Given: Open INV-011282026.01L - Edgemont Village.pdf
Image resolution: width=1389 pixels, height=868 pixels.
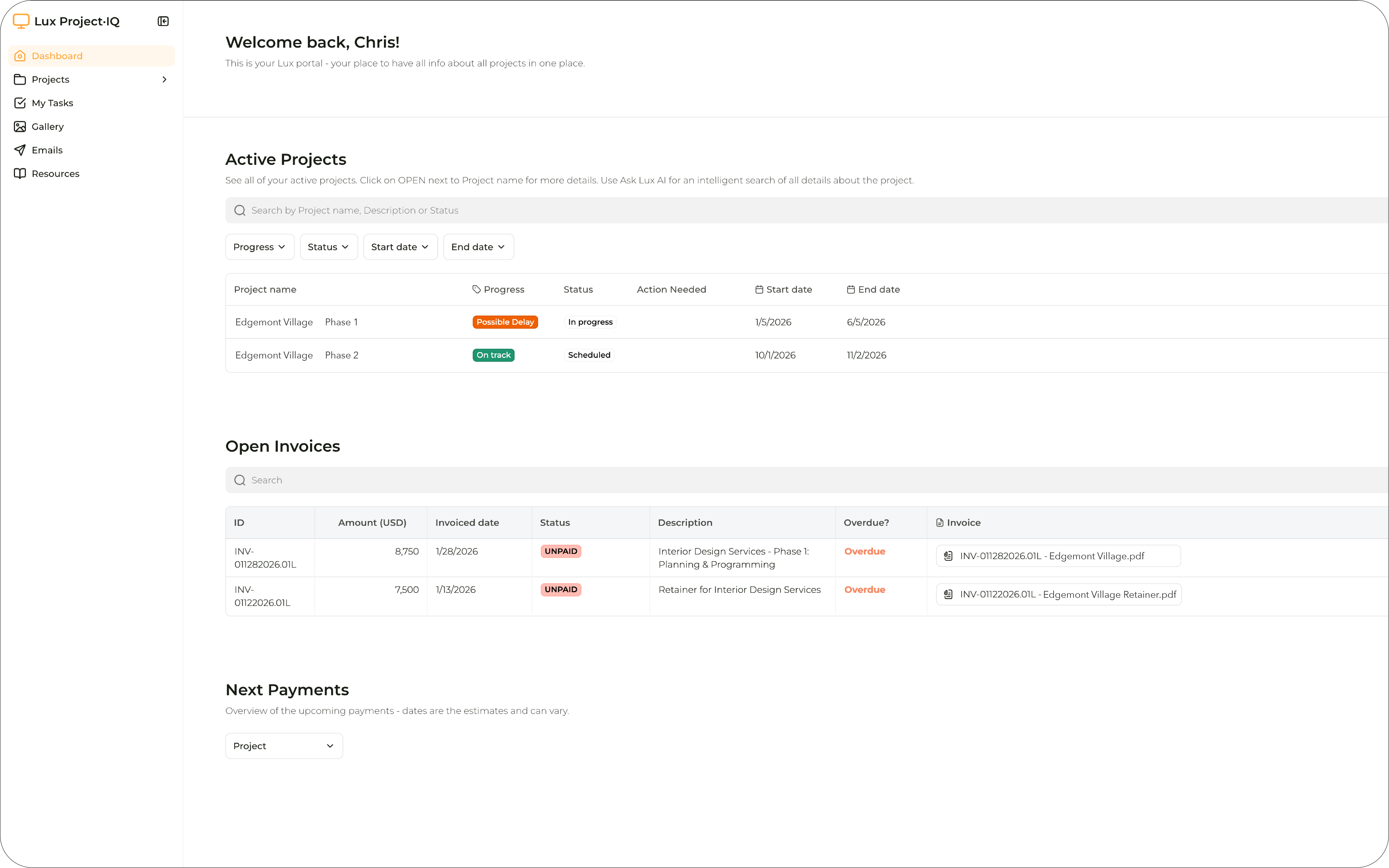Looking at the screenshot, I should coord(1052,556).
